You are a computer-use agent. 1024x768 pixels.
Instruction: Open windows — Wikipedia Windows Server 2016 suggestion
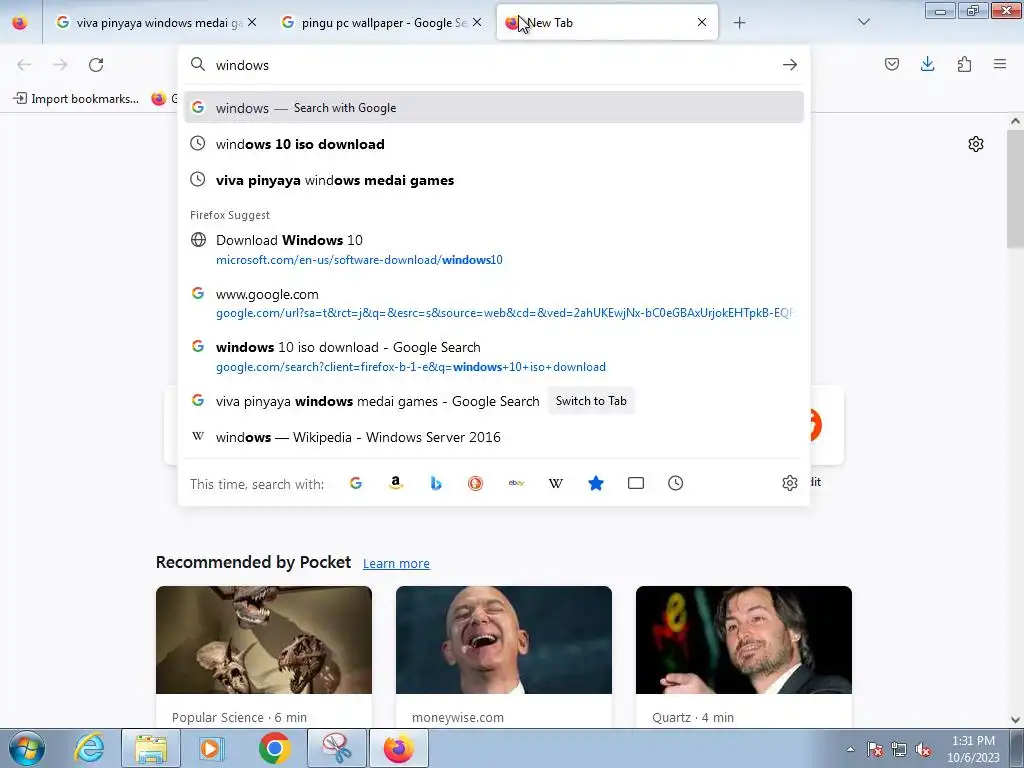(x=493, y=438)
